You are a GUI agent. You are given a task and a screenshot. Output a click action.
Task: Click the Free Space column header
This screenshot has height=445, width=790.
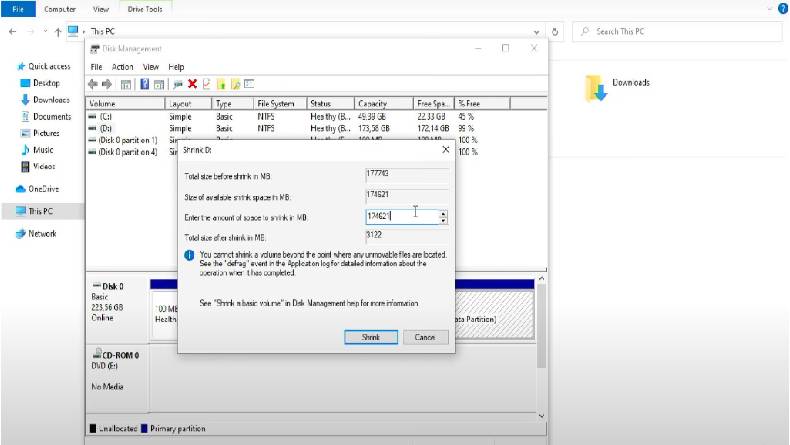tap(433, 103)
